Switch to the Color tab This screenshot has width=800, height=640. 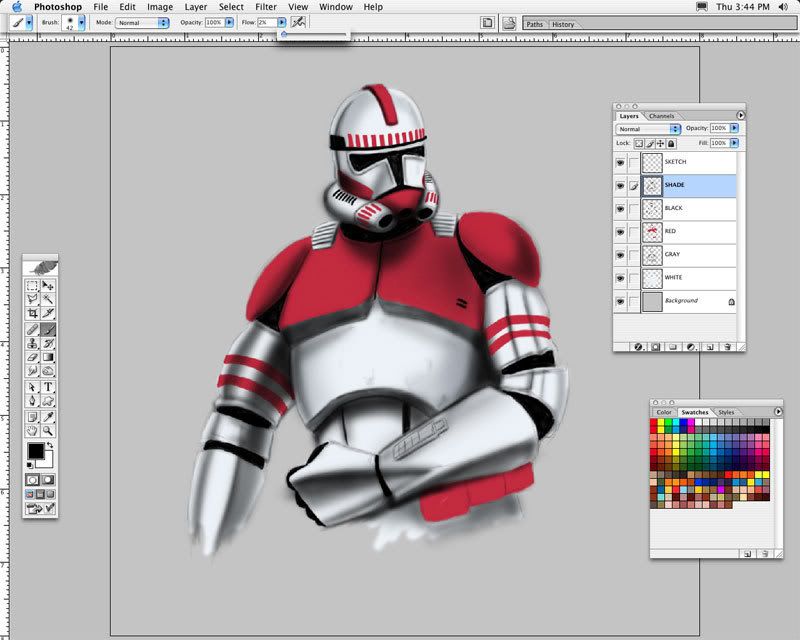pyautogui.click(x=664, y=412)
